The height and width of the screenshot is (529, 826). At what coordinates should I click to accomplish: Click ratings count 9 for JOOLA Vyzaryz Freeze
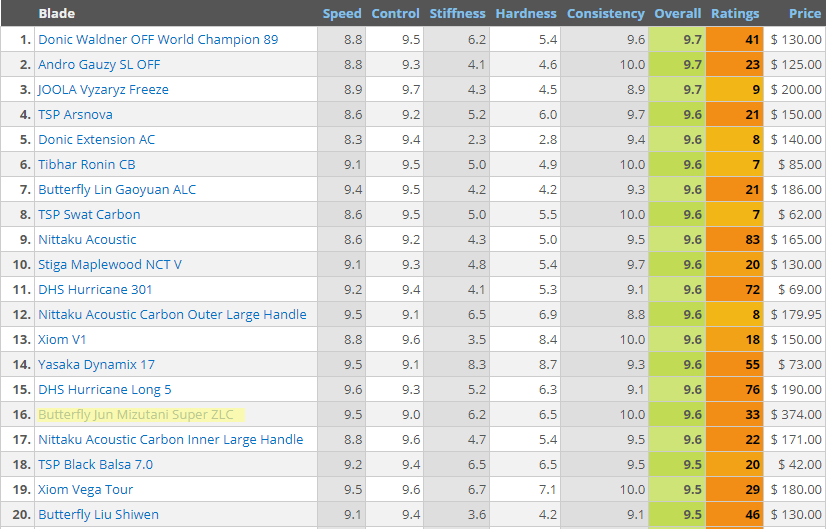756,90
